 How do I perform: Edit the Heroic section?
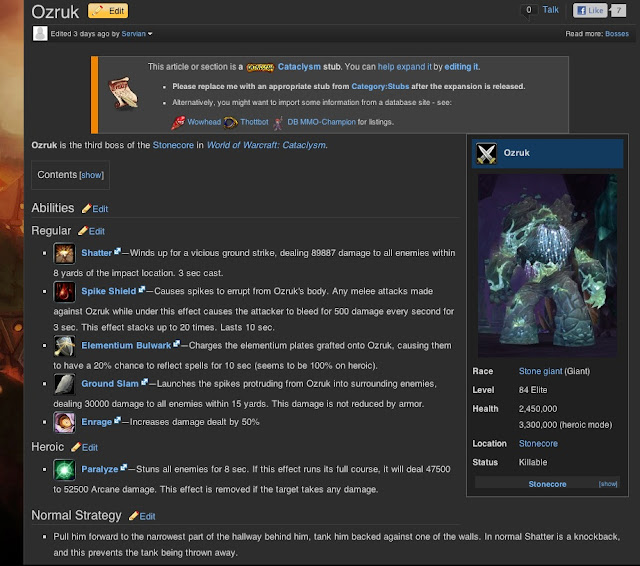[84, 448]
